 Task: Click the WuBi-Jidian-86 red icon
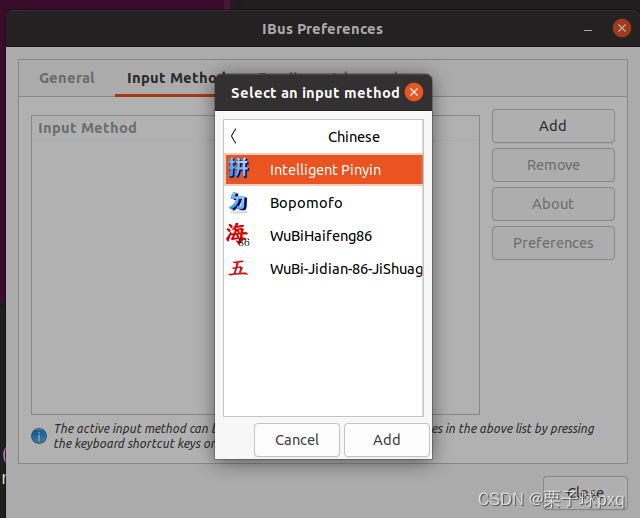tap(238, 269)
